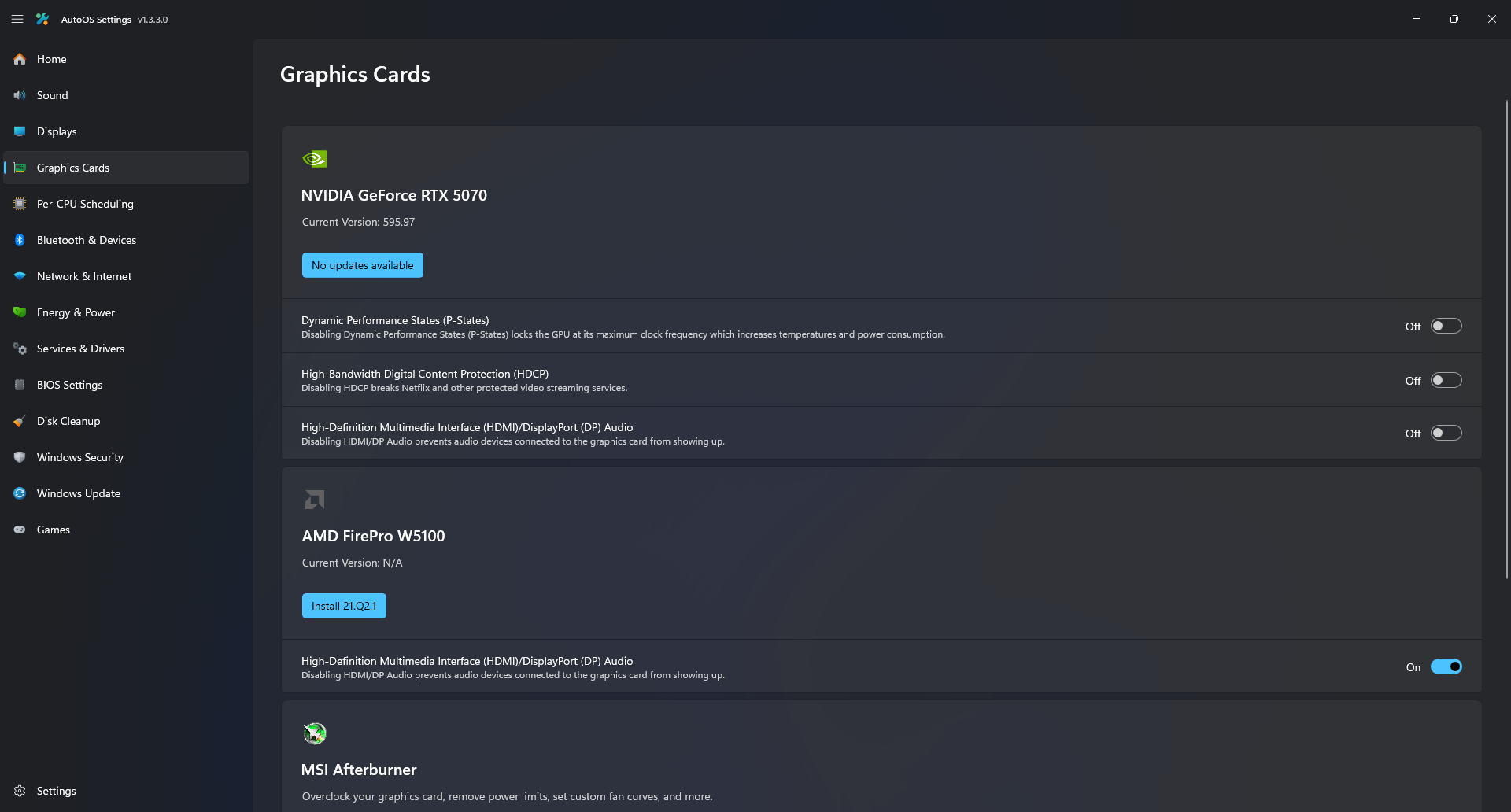
Task: Open Settings at sidebar bottom
Action: (x=126, y=791)
